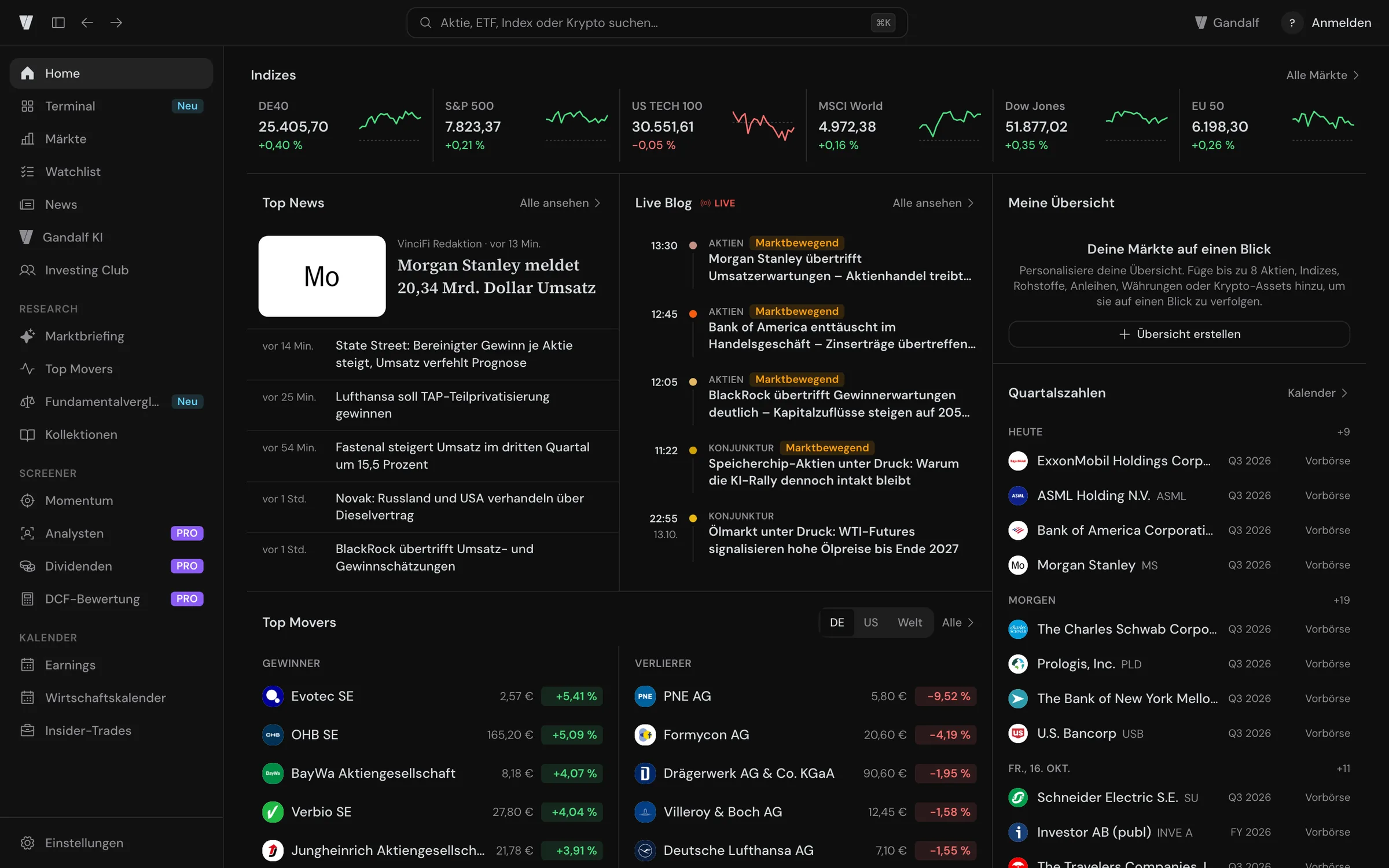The height and width of the screenshot is (868, 1389).
Task: Open Gandalf KI in the sidebar
Action: 111,237
